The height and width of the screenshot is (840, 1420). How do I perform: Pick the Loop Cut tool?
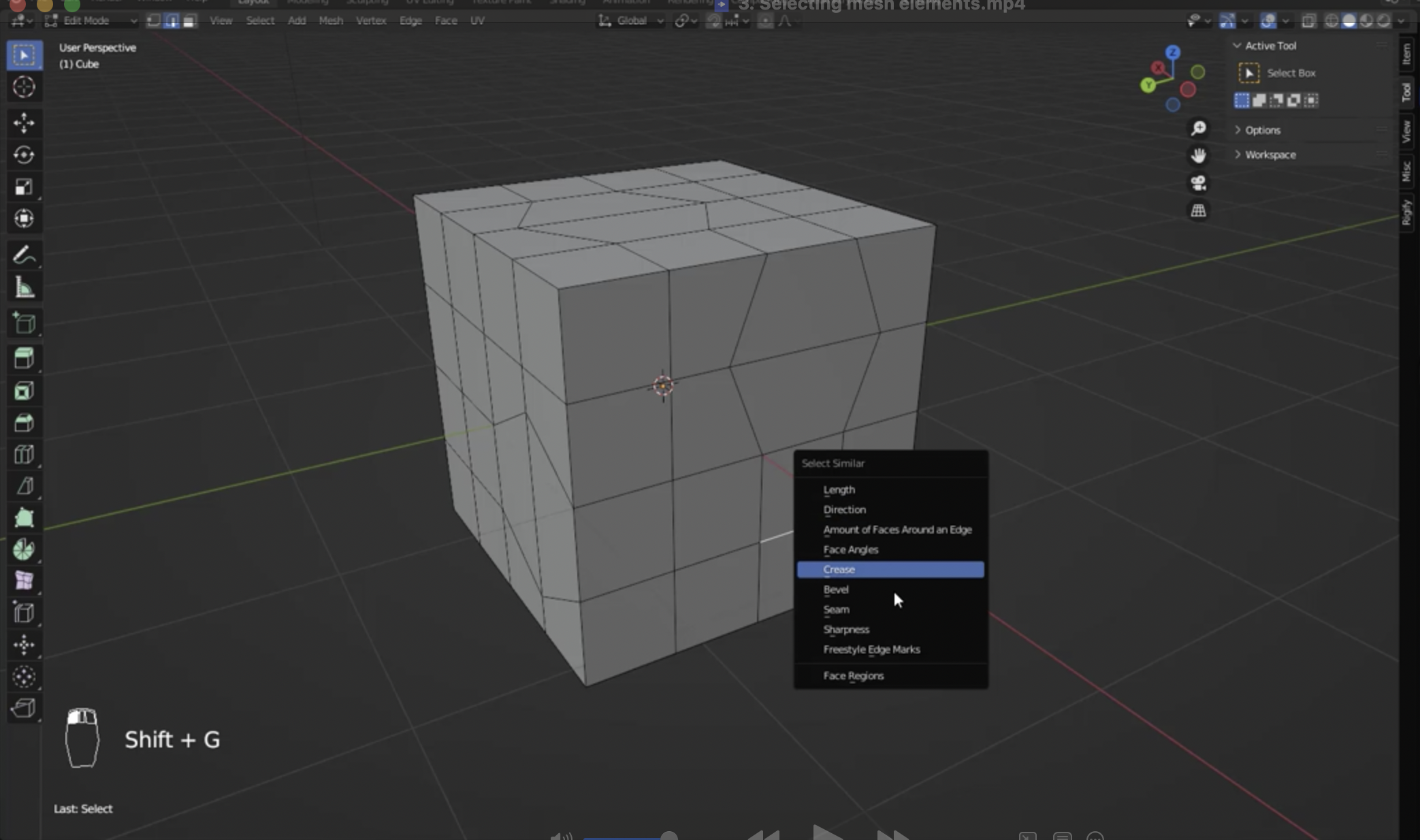pyautogui.click(x=24, y=455)
